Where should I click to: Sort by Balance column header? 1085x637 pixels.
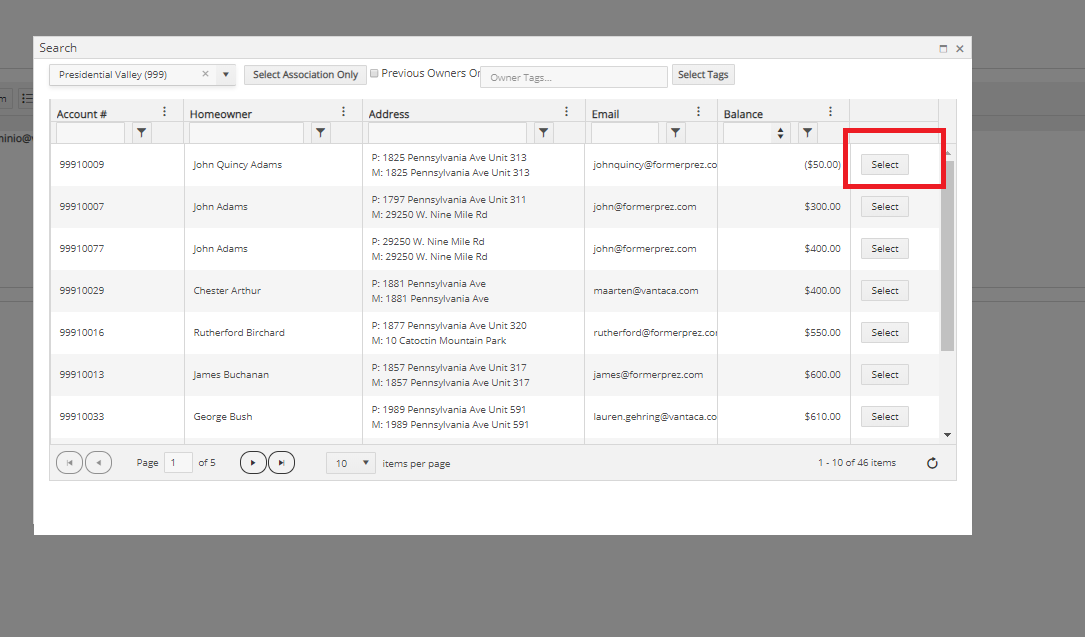[x=743, y=114]
